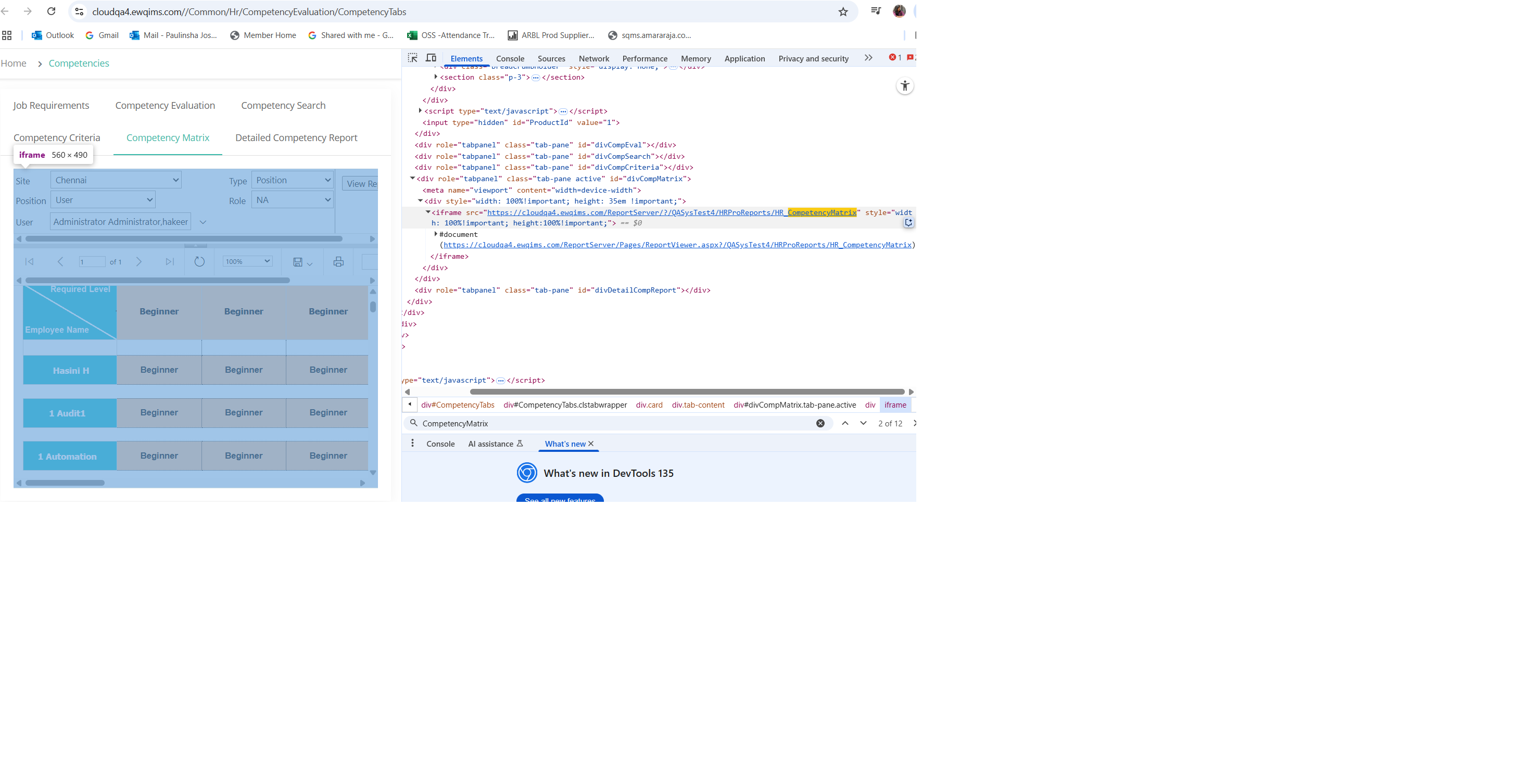Jump to next search match with down chevron
Image resolution: width=1516 pixels, height=784 pixels.
[x=863, y=423]
